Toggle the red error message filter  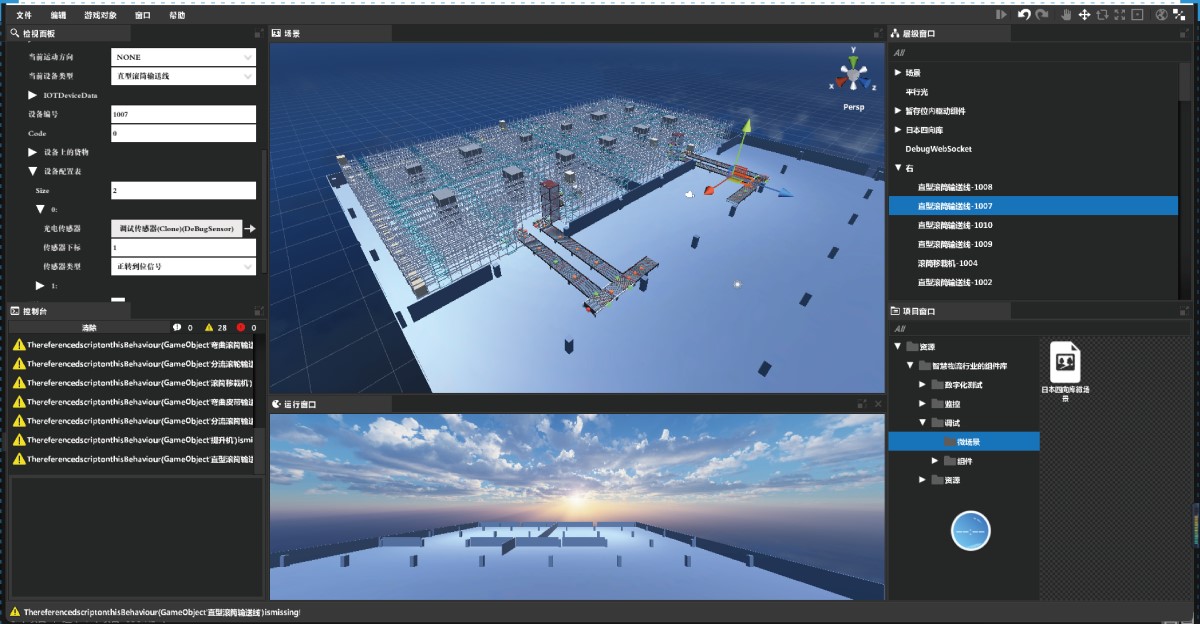pyautogui.click(x=246, y=327)
